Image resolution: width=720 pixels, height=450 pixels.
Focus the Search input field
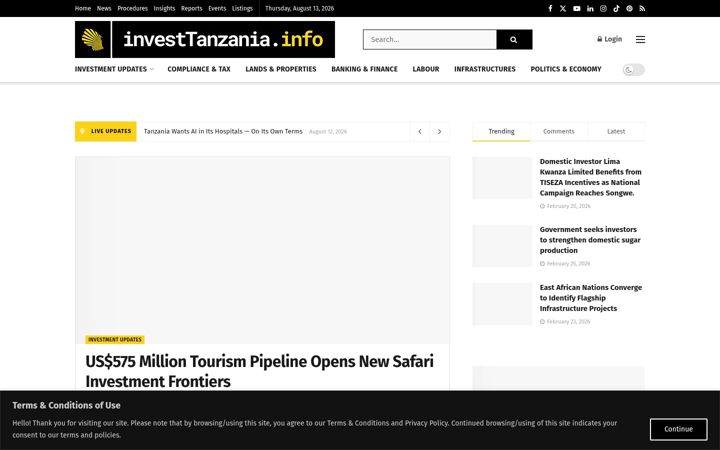[x=430, y=39]
